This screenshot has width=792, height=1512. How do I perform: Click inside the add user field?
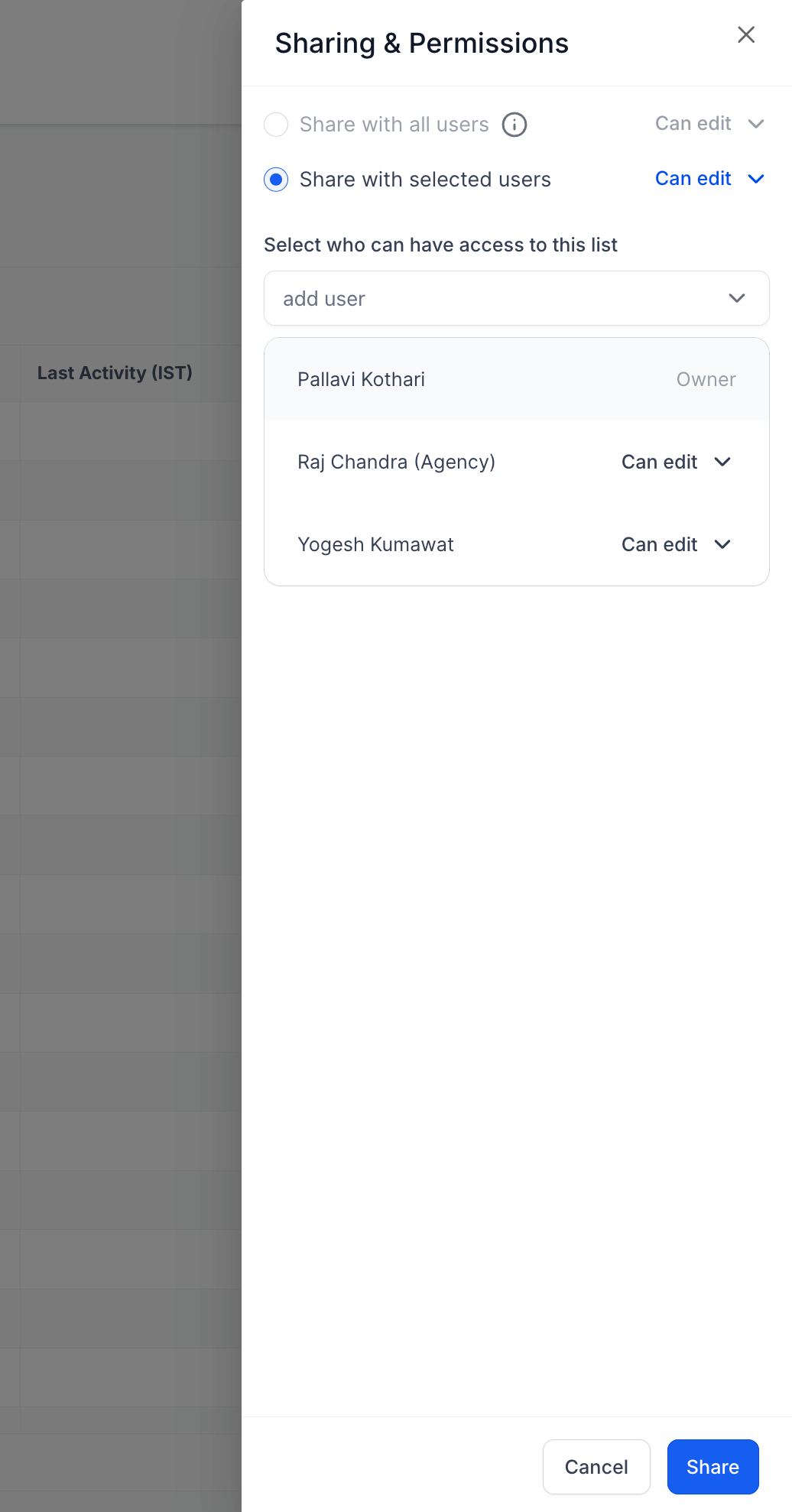(459, 298)
